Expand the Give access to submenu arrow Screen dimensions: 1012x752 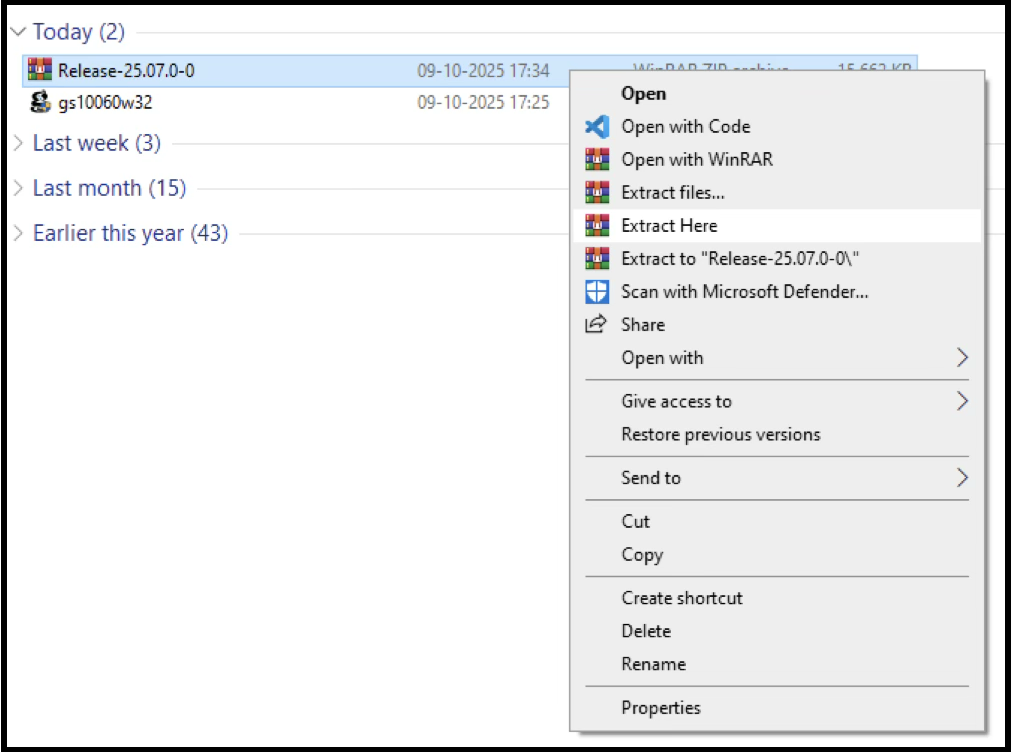pos(962,401)
